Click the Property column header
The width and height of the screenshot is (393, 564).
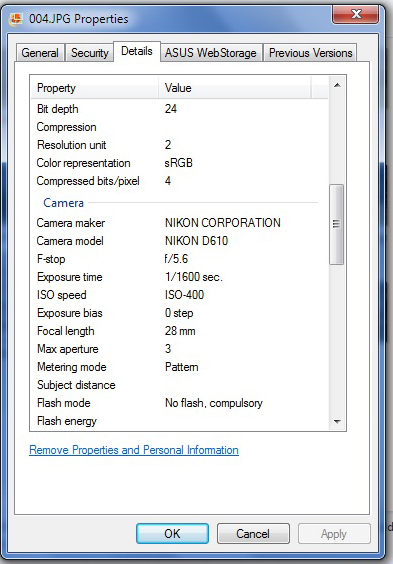pyautogui.click(x=95, y=88)
